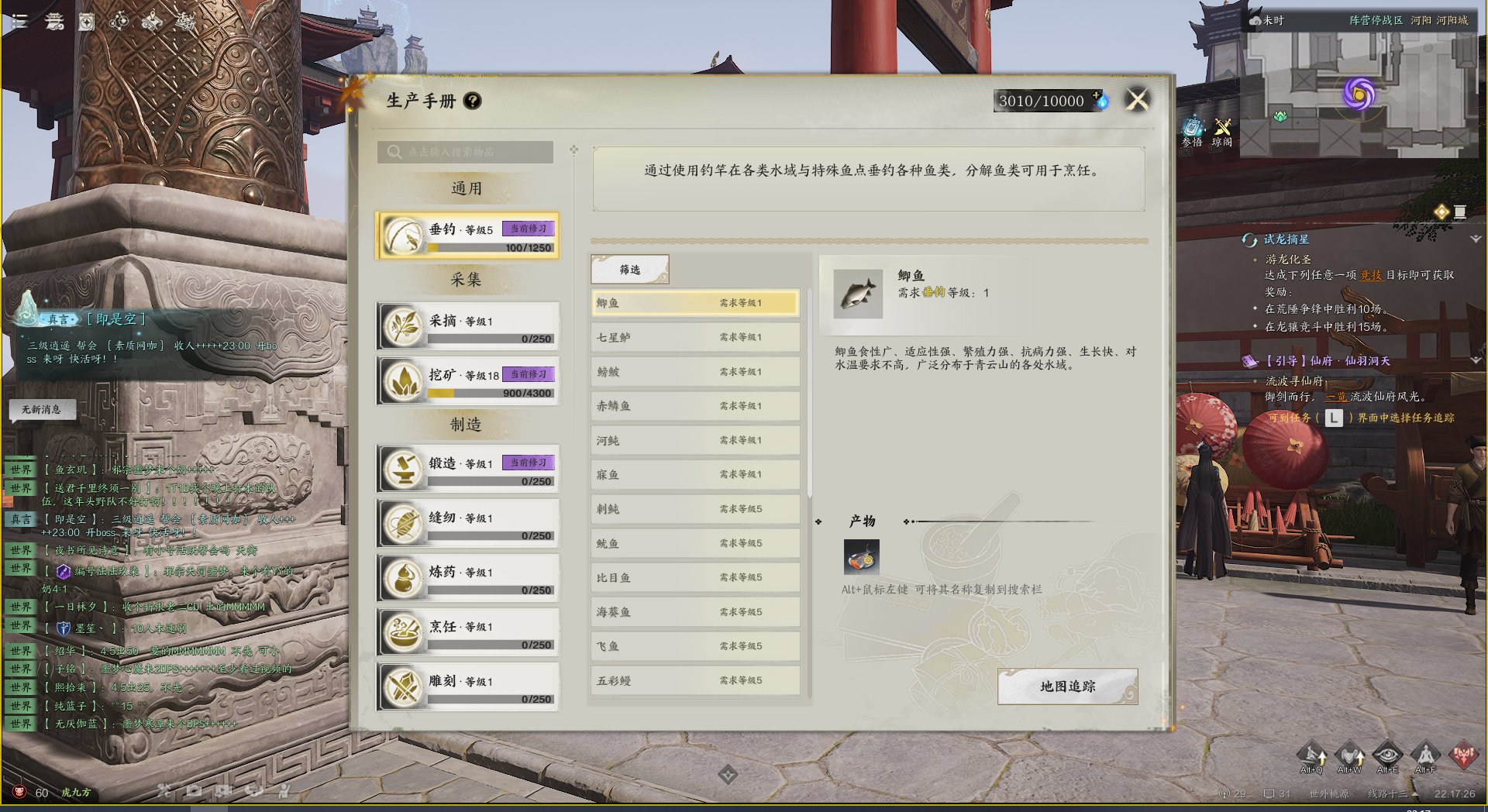Toggle the 当前修习 tag on 垂钓
1488x812 pixels.
point(529,229)
